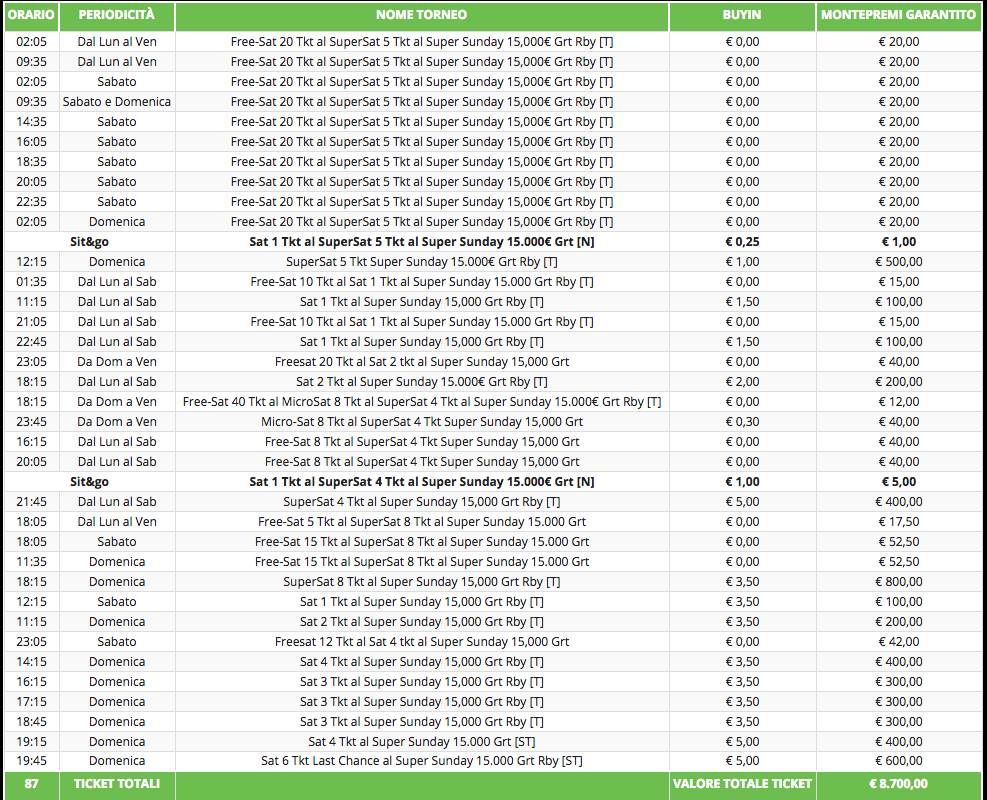Click the € 500,00 guaranteed prize
The width and height of the screenshot is (987, 800).
[x=898, y=262]
